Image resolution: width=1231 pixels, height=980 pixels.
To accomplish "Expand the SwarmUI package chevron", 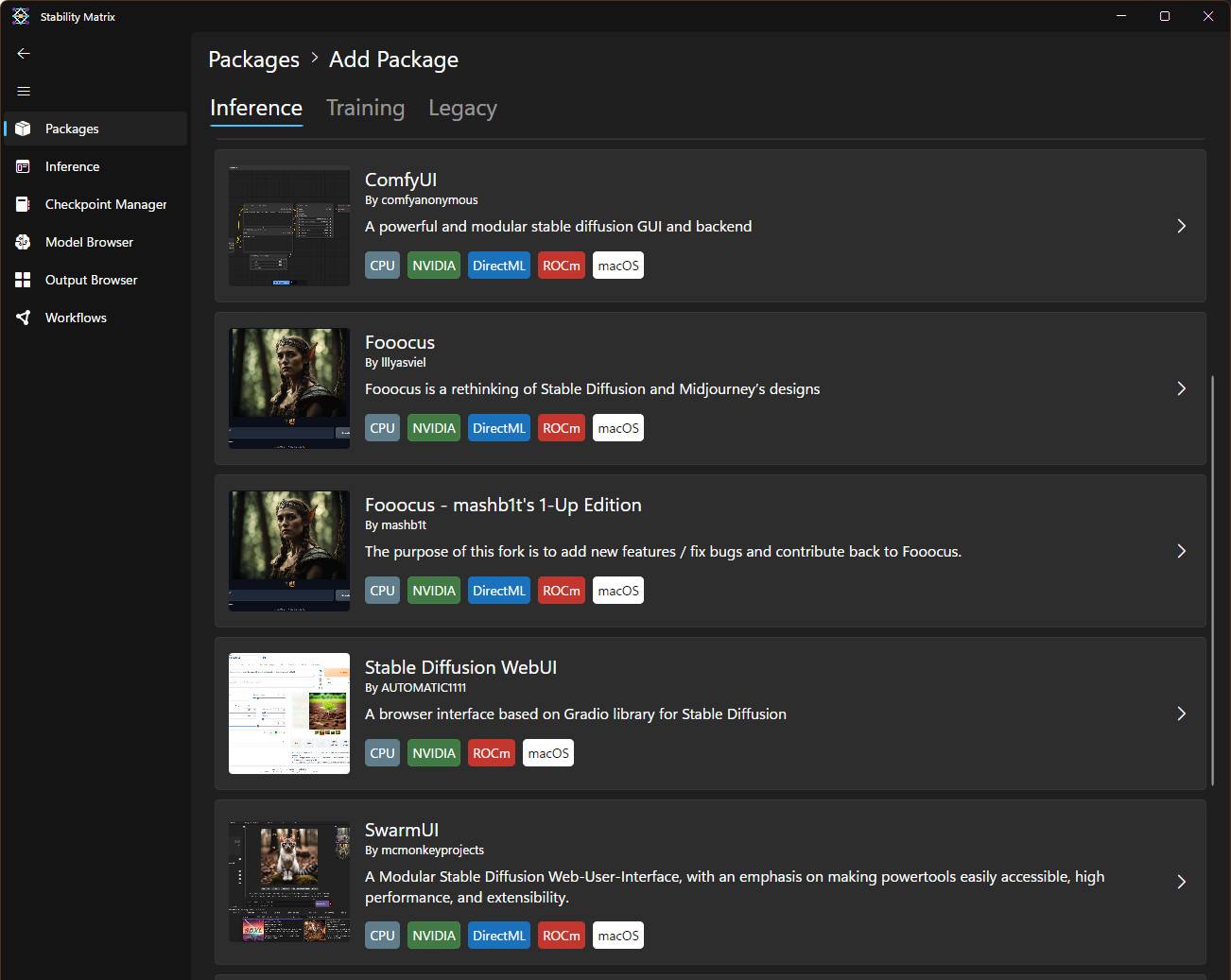I will point(1182,882).
